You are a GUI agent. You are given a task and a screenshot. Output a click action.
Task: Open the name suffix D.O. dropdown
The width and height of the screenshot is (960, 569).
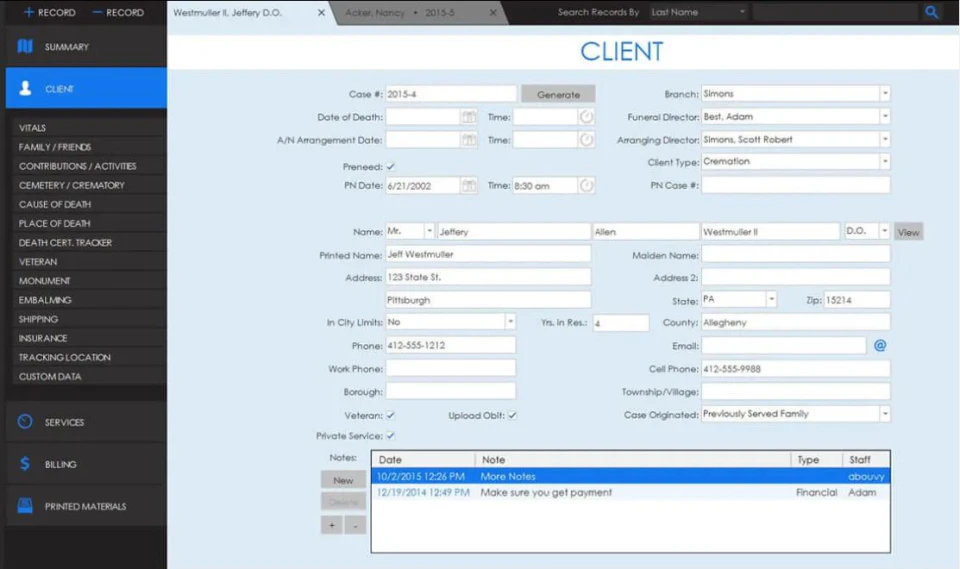tap(884, 231)
